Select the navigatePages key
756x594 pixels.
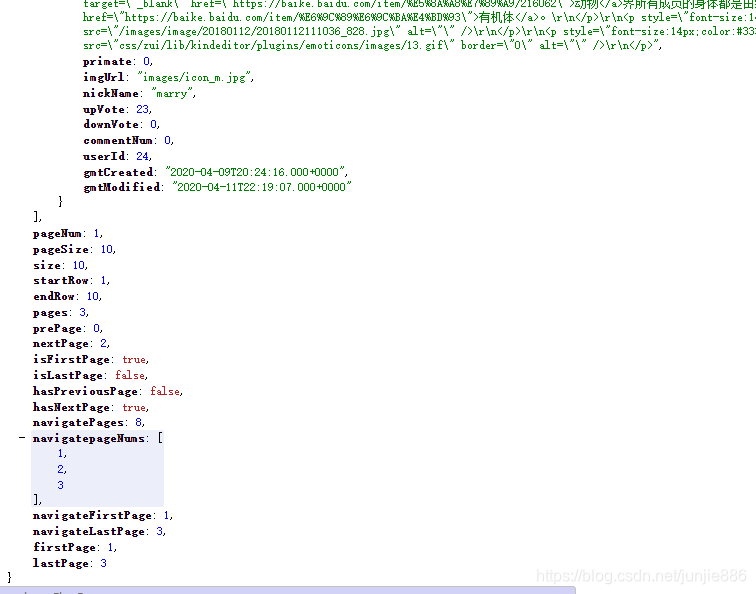click(x=78, y=423)
